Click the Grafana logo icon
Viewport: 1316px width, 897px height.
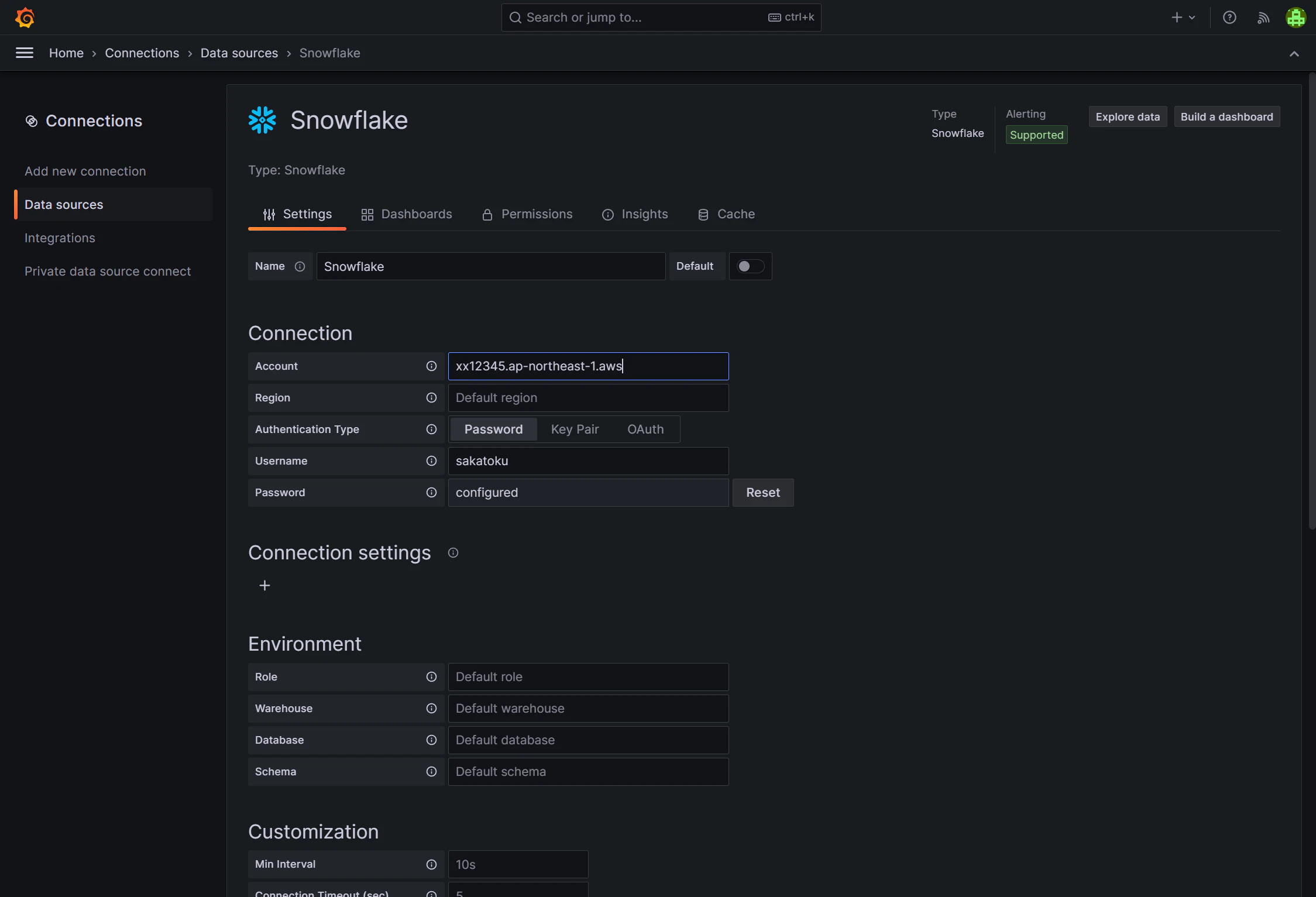[x=25, y=18]
